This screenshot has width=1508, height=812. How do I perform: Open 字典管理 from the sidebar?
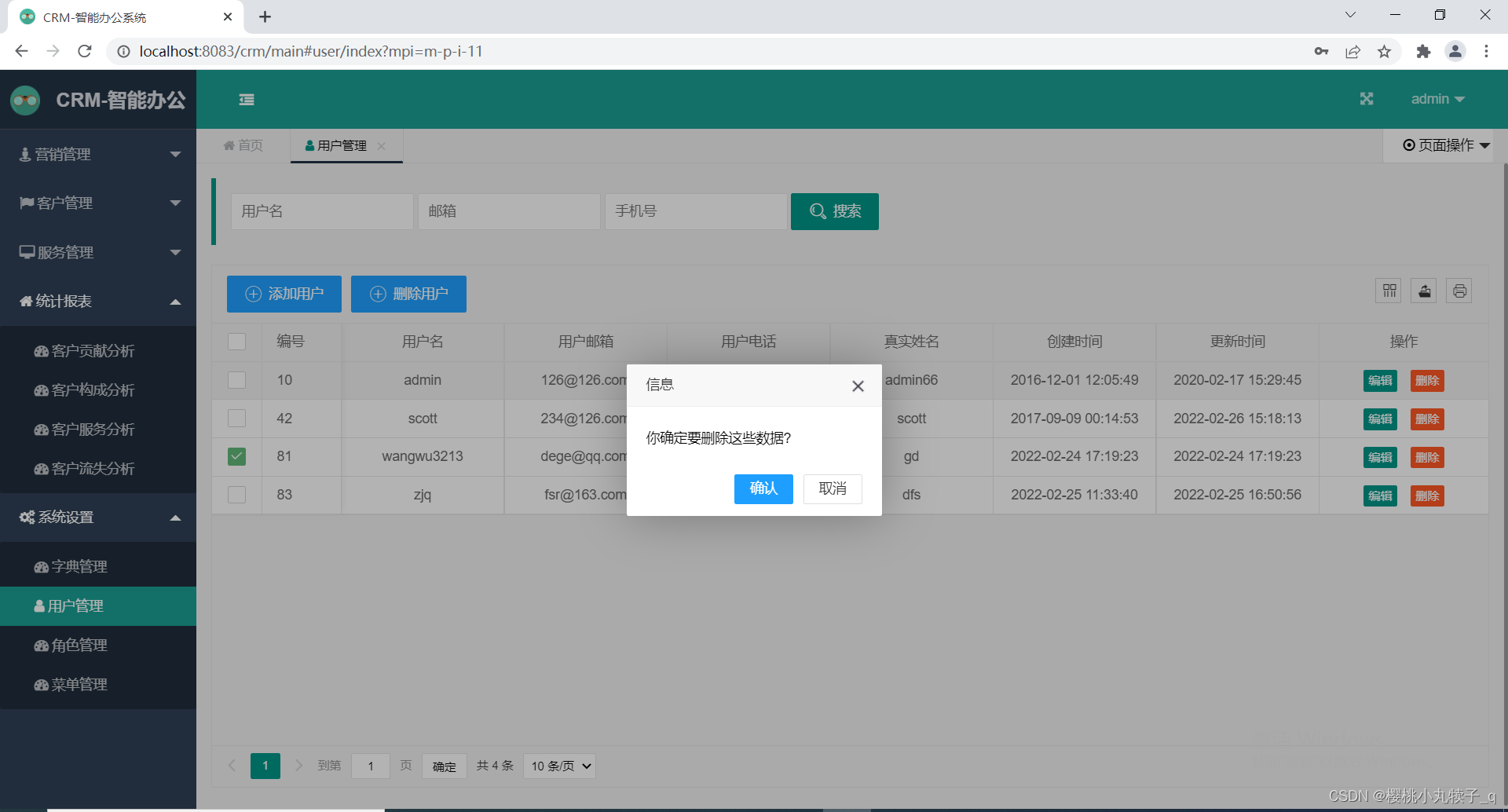(x=70, y=565)
